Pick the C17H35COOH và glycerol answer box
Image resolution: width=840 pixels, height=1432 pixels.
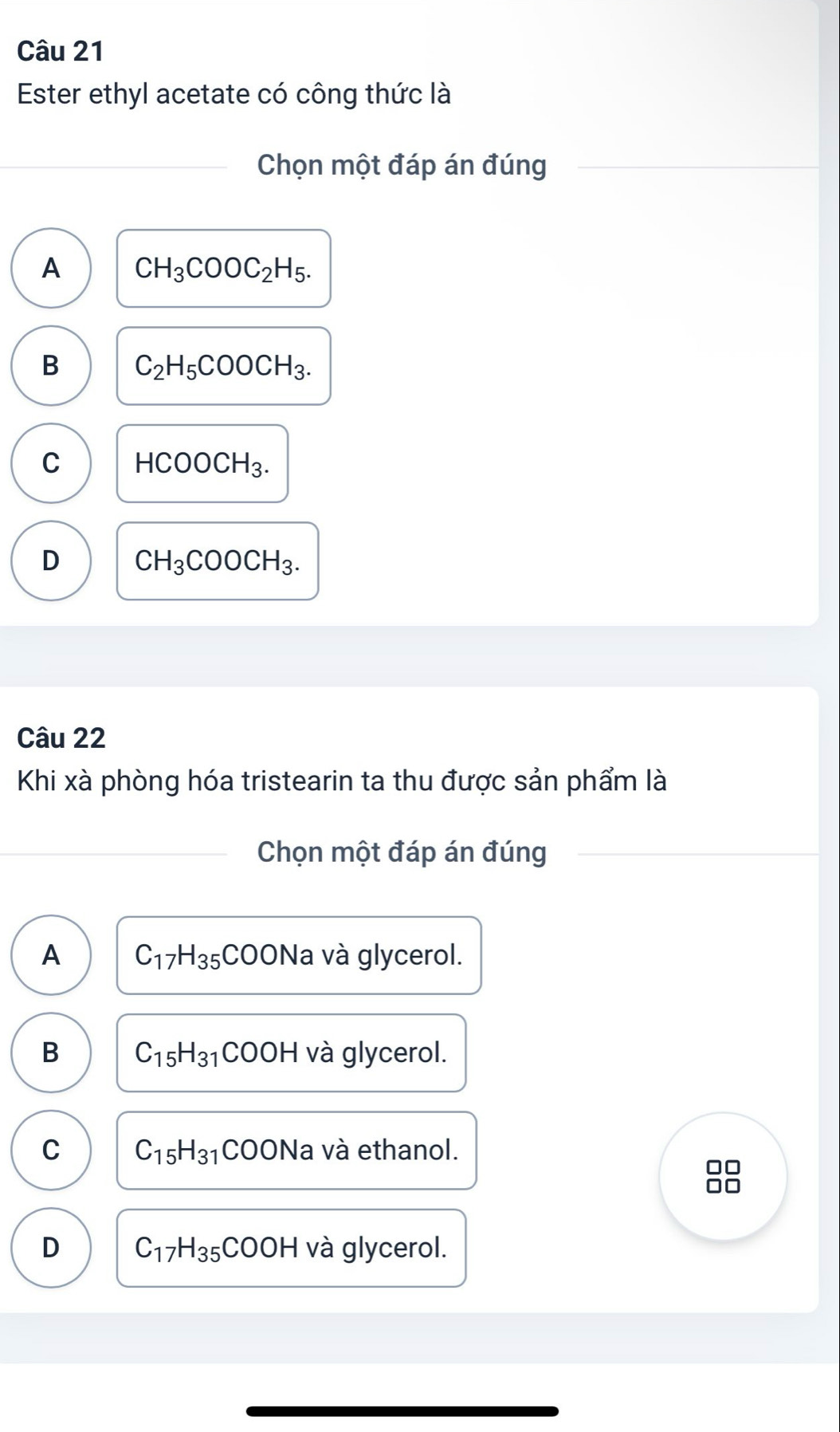(291, 1248)
